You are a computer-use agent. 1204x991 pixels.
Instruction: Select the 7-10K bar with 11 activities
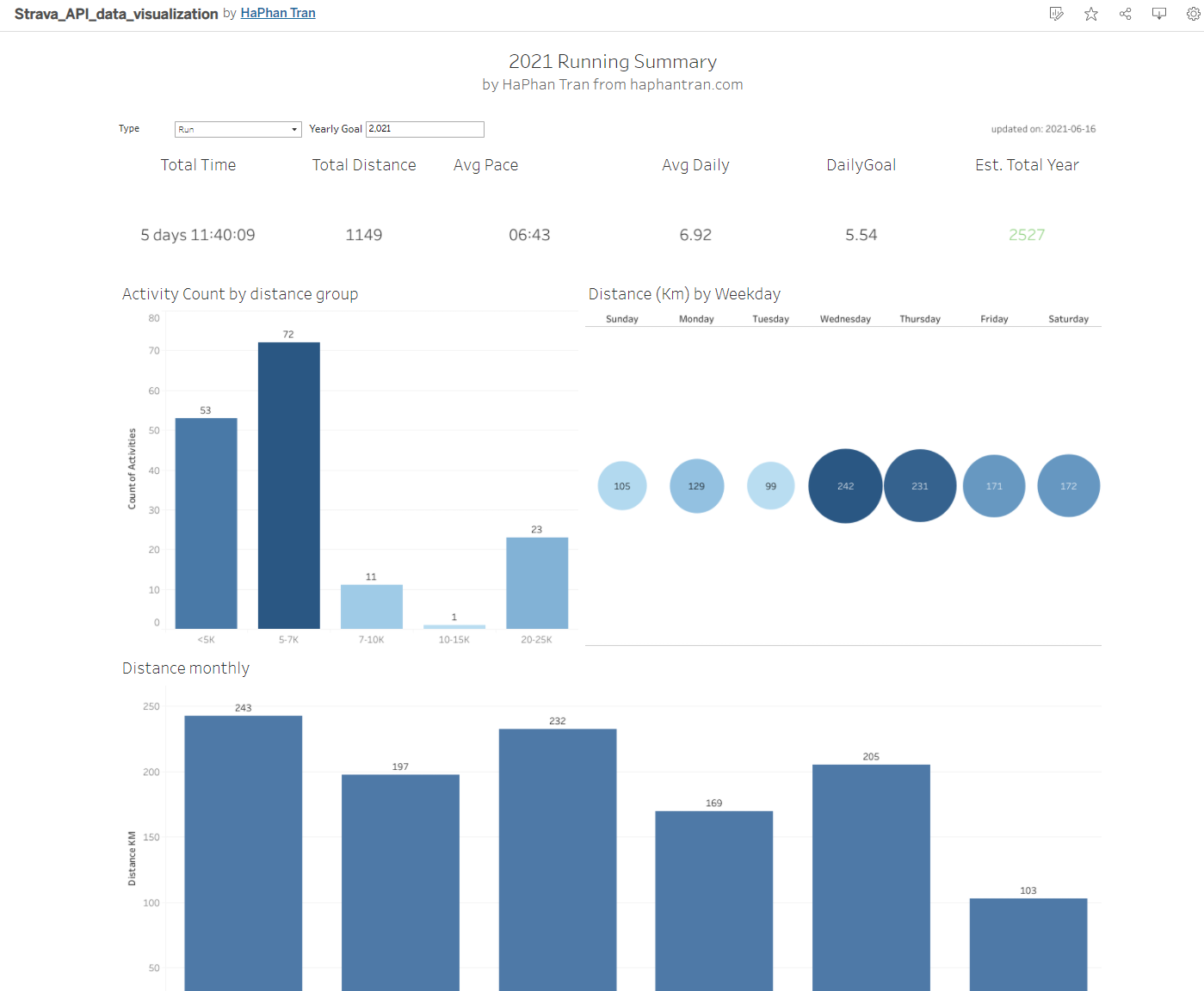click(371, 606)
